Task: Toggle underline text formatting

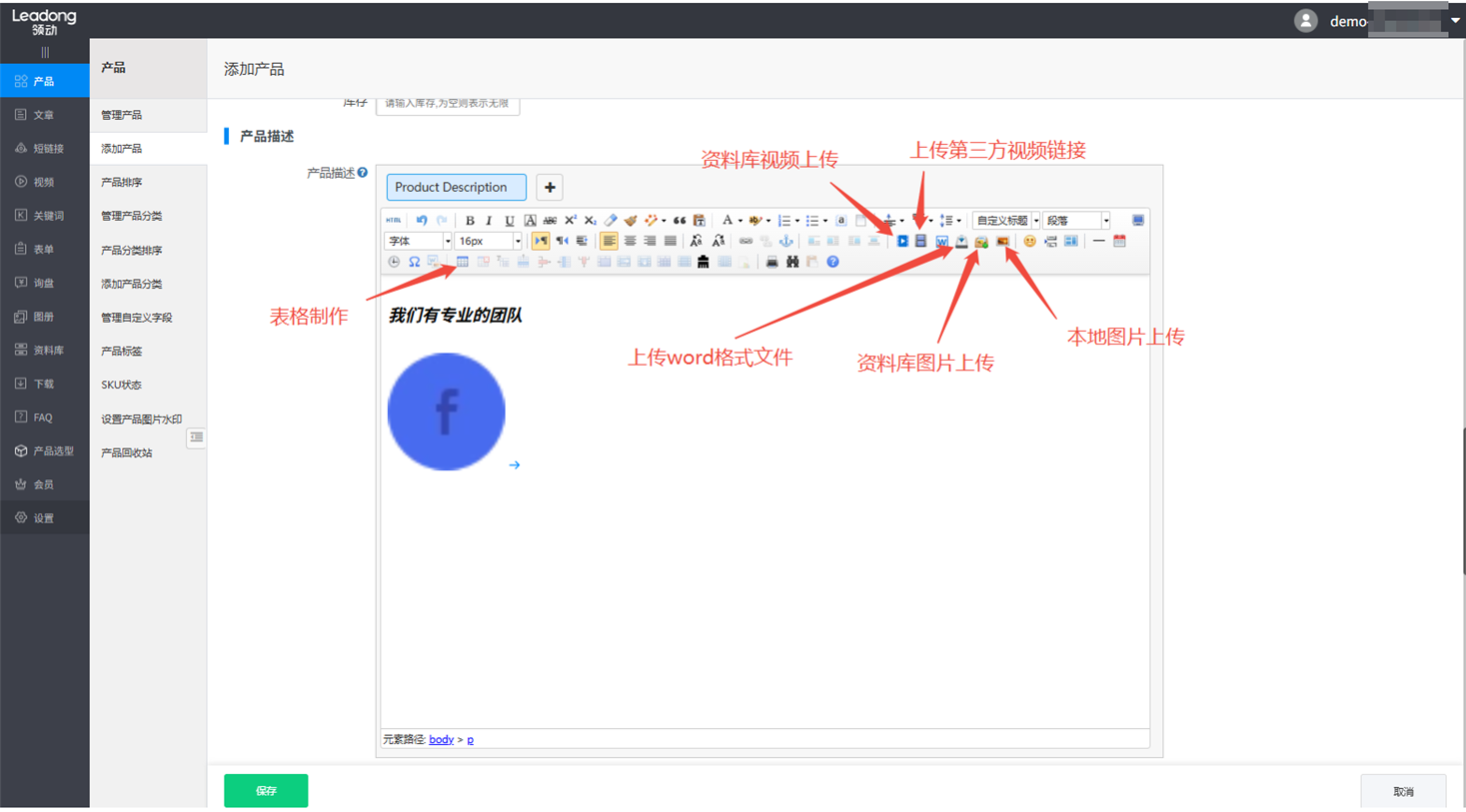Action: pos(509,221)
